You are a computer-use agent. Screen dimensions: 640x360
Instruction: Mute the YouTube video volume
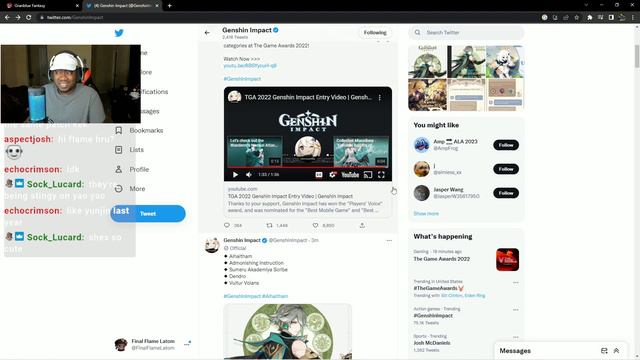[249, 175]
